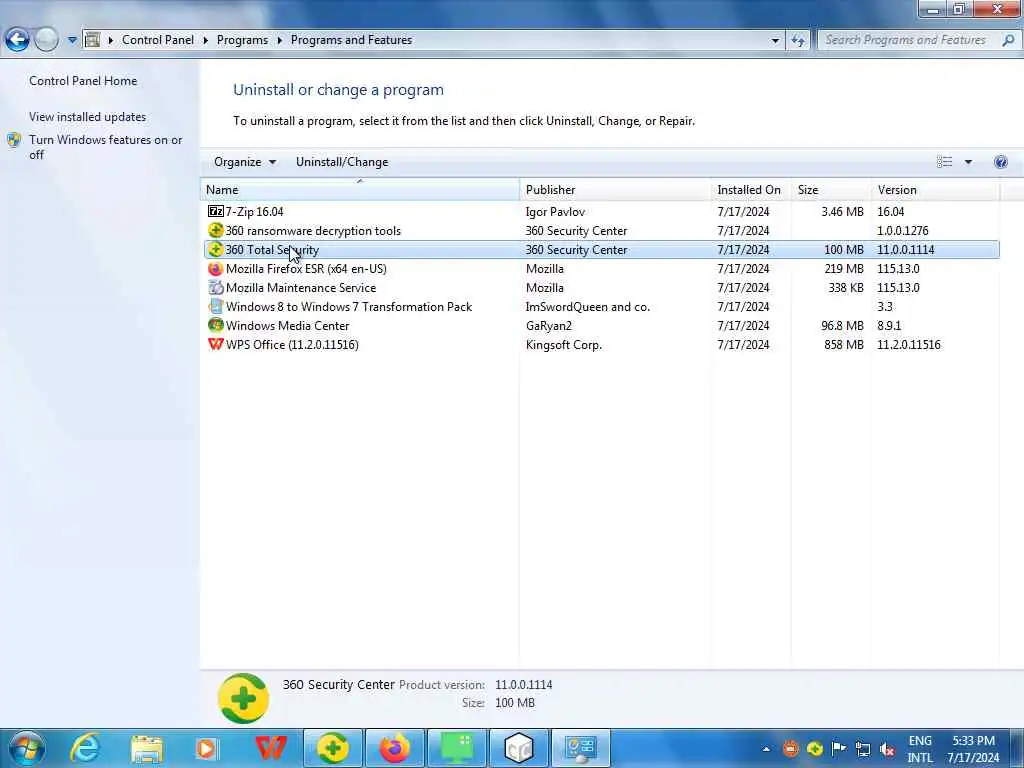
Task: Open Turn Windows features on or off
Action: pos(105,147)
